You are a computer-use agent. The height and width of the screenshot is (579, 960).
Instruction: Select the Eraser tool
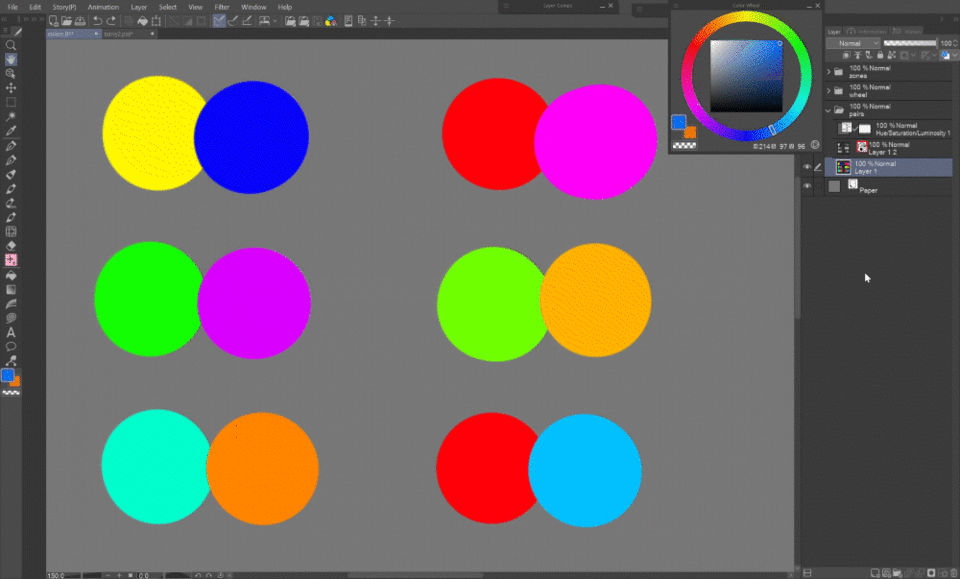click(11, 245)
